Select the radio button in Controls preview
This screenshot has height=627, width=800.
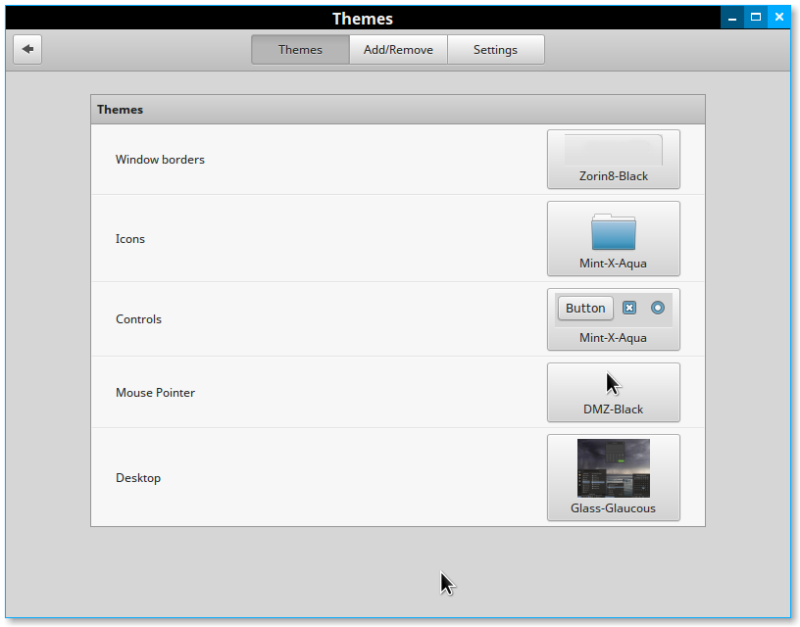657,308
